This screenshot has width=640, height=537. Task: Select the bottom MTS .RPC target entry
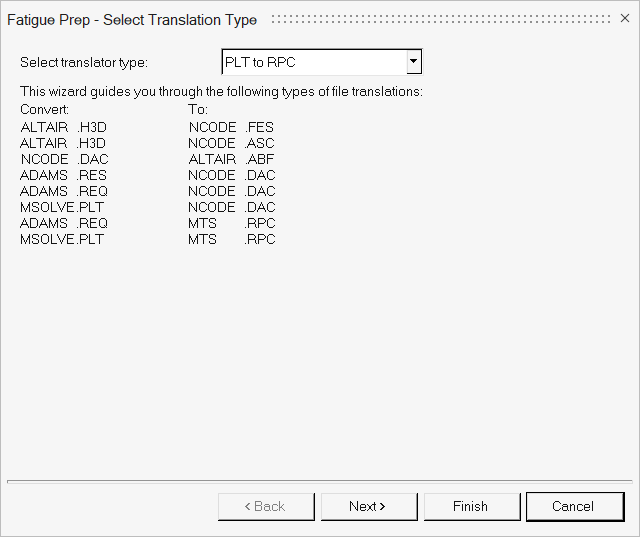231,240
